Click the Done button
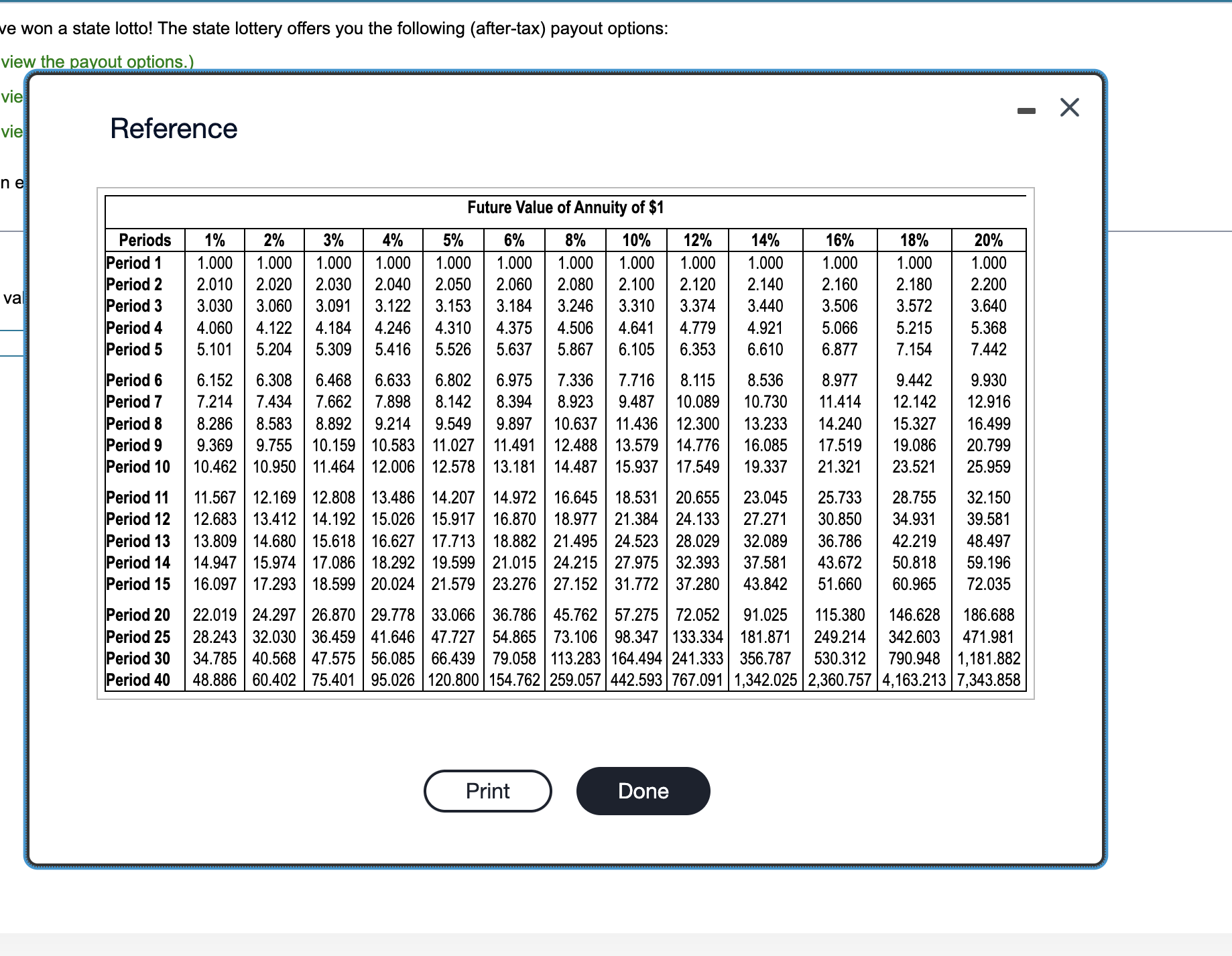This screenshot has width=1232, height=956. pyautogui.click(x=642, y=791)
